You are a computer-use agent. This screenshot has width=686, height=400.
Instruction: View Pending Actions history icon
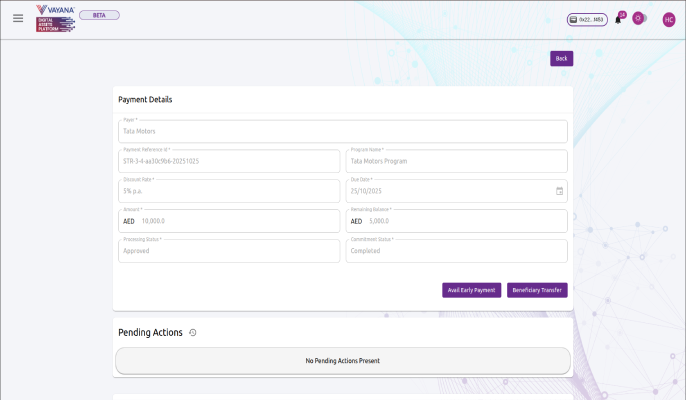point(193,333)
